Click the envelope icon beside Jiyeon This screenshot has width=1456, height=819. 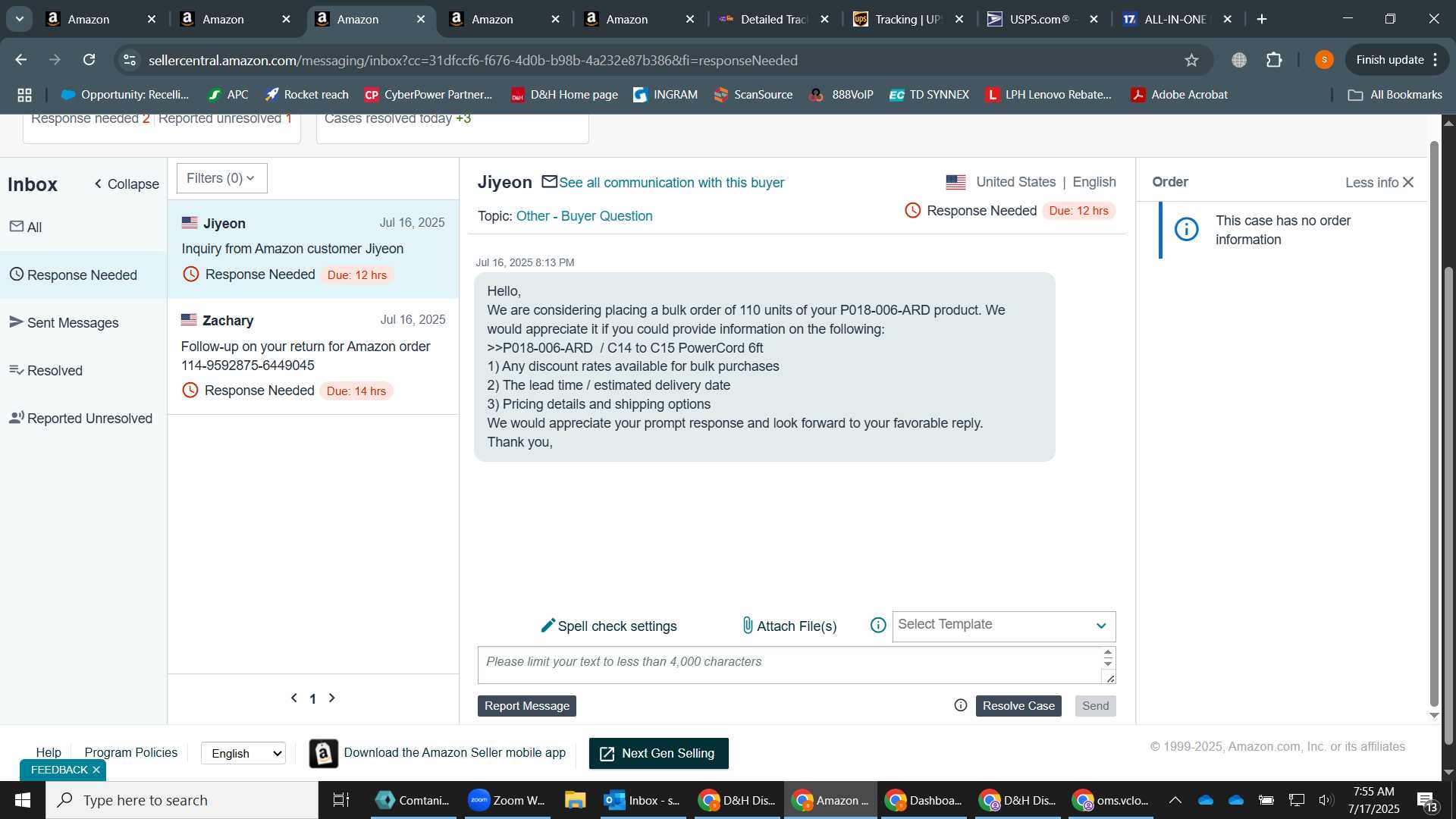[550, 182]
